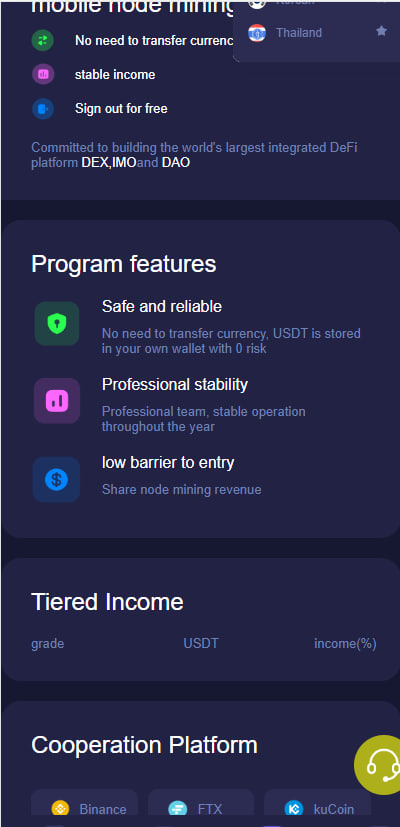Toggle the star next to Thailand
The width and height of the screenshot is (400, 827).
point(381,32)
